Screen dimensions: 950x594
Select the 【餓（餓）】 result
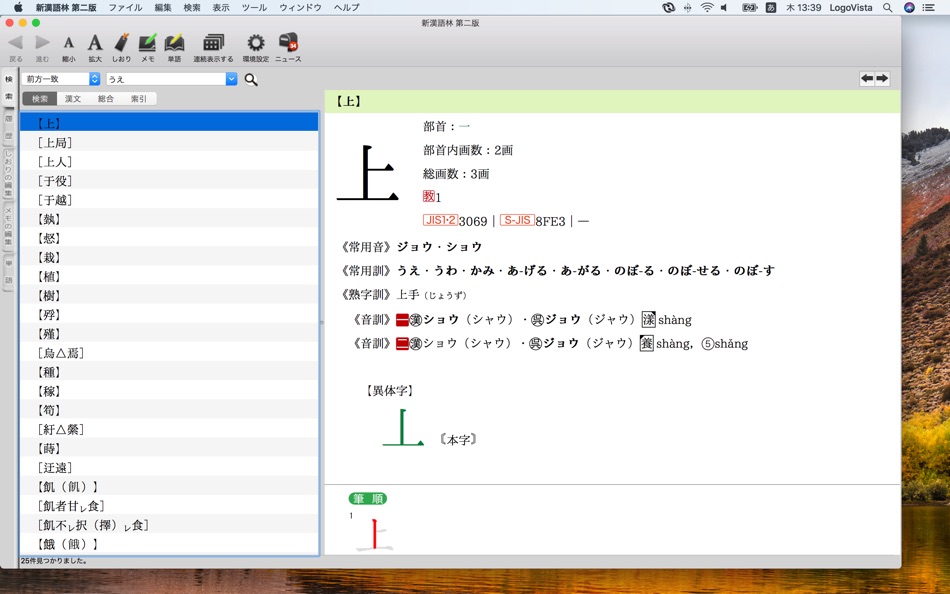click(x=169, y=544)
